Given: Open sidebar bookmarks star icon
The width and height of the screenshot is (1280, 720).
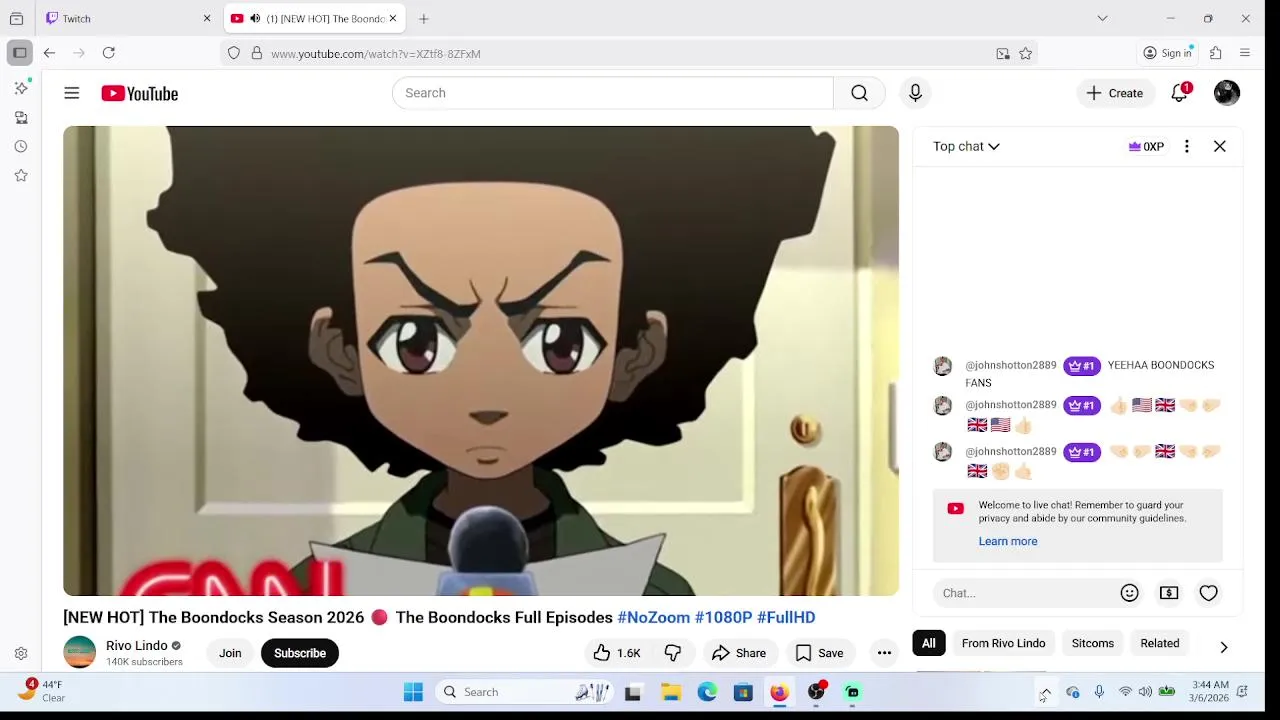Looking at the screenshot, I should (21, 176).
